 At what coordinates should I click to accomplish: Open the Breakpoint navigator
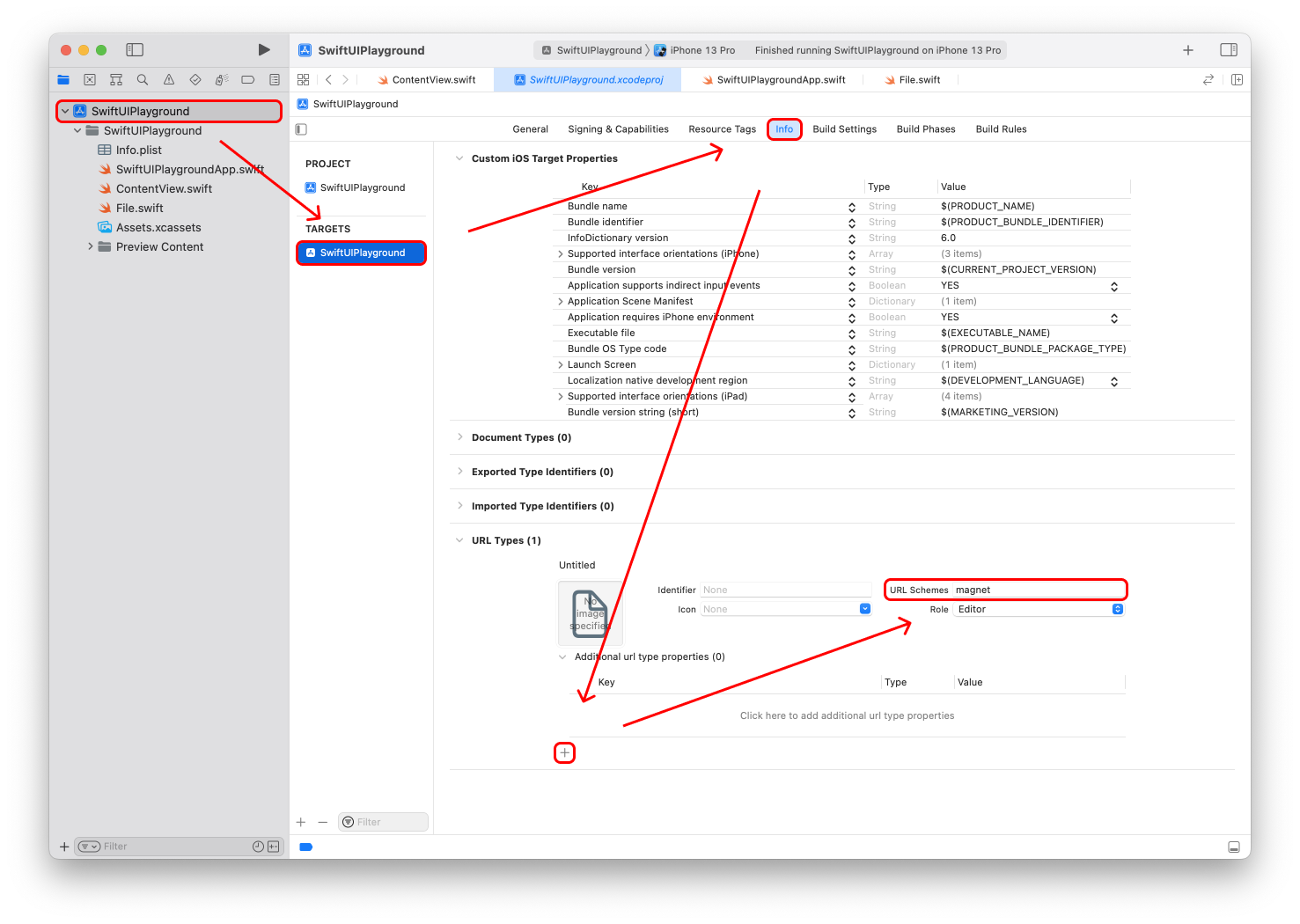[248, 80]
